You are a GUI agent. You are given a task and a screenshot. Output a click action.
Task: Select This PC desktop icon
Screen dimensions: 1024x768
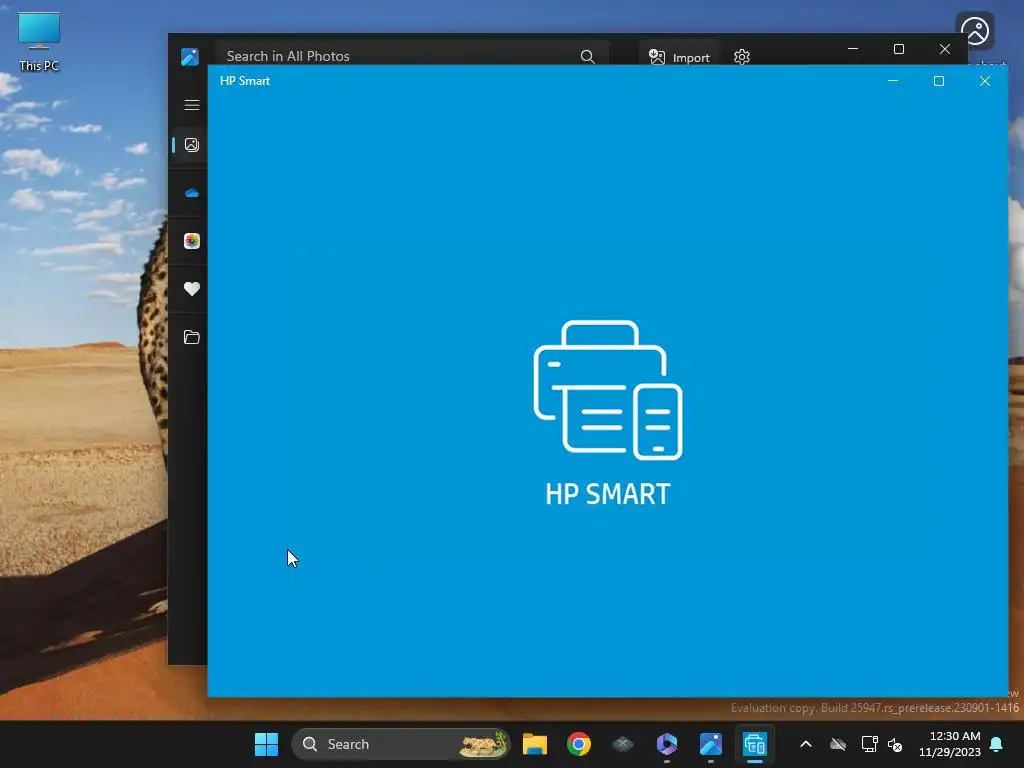39,42
